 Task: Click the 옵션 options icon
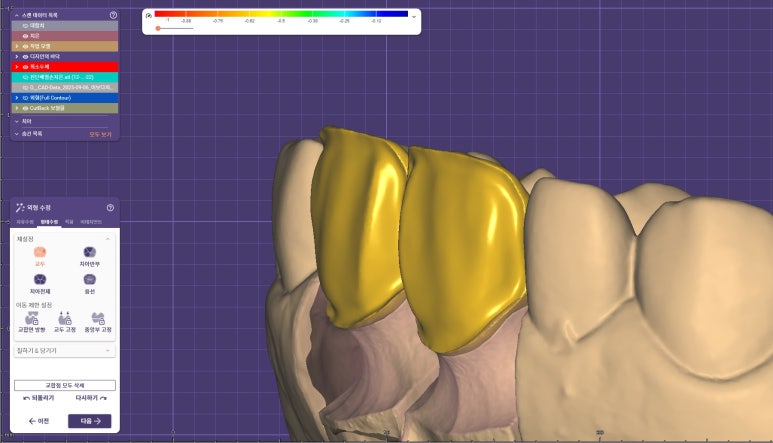pos(89,279)
